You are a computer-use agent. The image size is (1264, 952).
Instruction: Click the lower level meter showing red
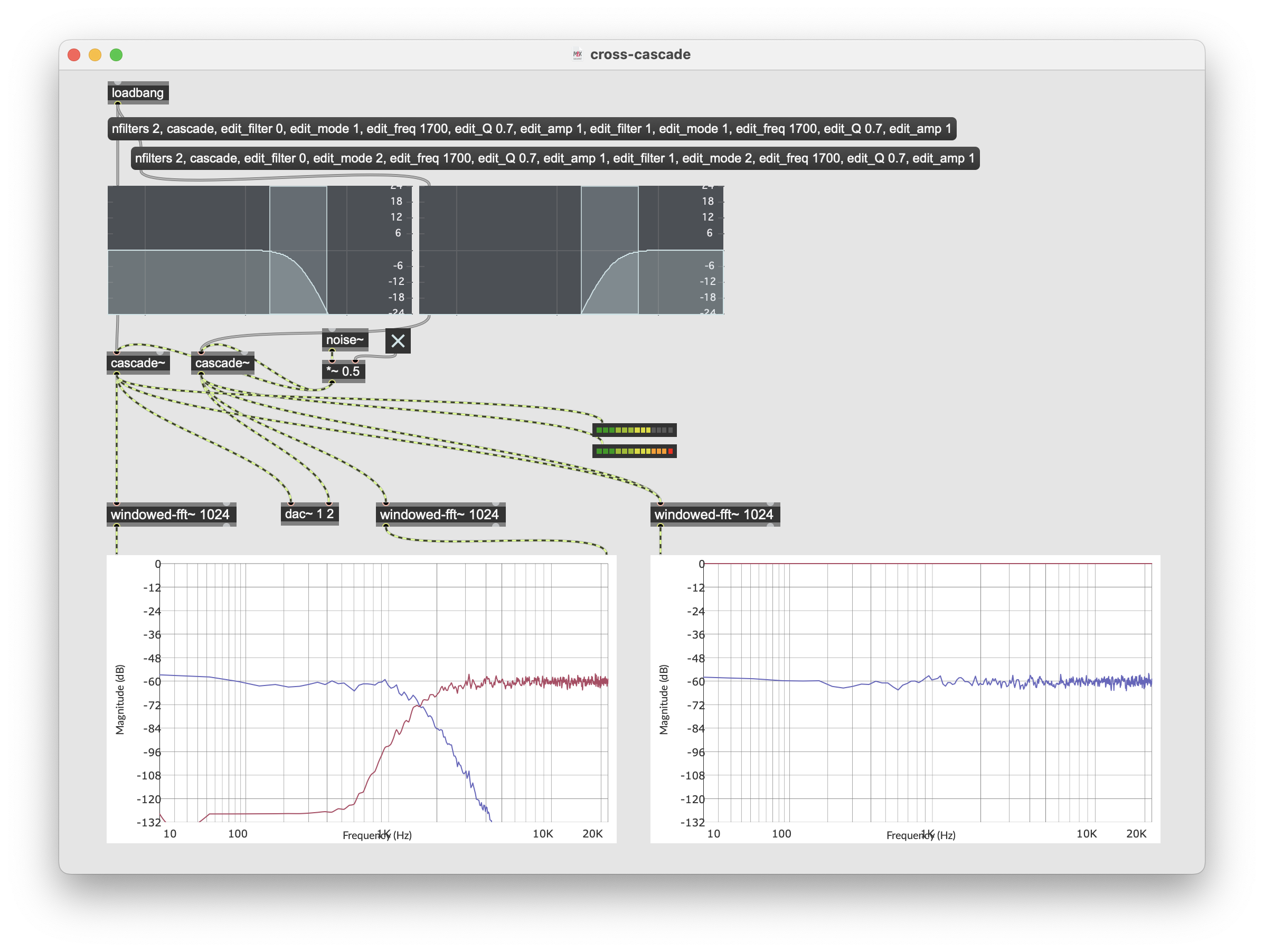pos(634,451)
